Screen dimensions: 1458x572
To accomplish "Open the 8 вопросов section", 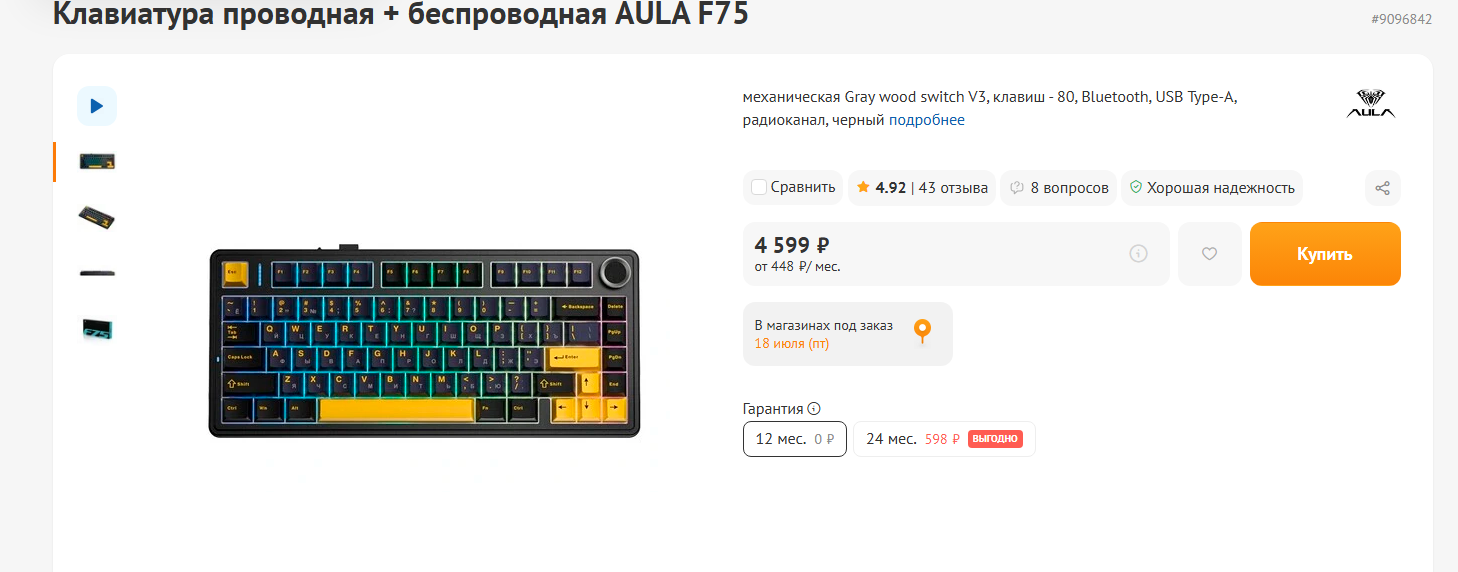I will (x=1059, y=188).
